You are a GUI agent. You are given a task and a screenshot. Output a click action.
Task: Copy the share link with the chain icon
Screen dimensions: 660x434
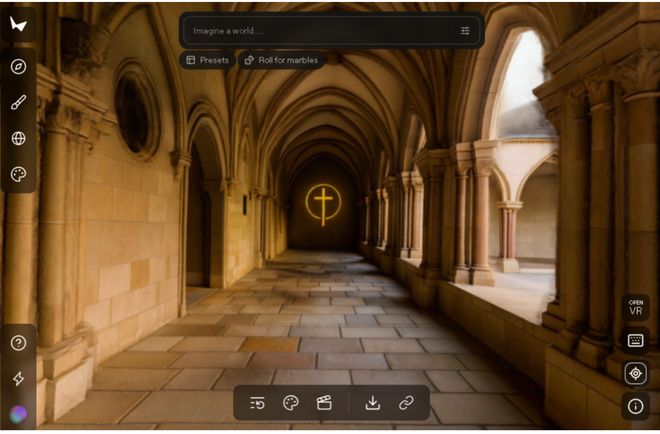click(x=406, y=403)
